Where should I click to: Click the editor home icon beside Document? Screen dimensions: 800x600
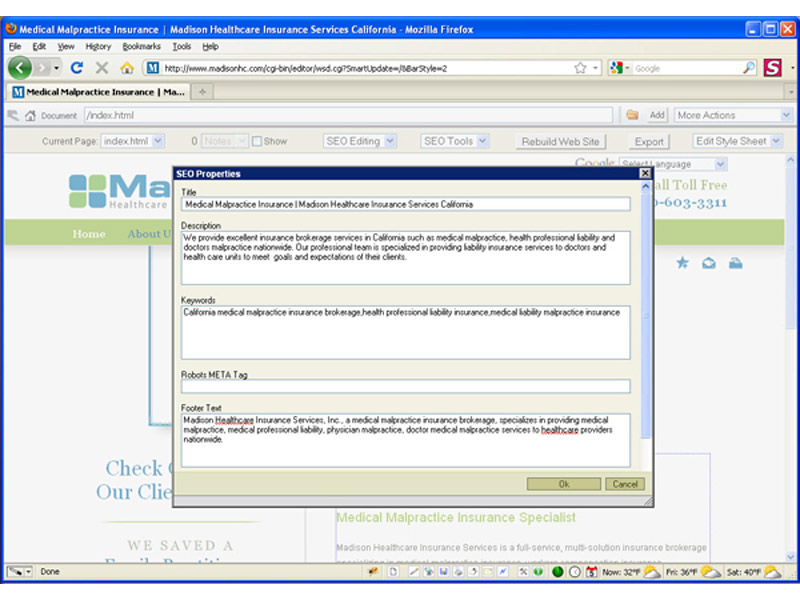pyautogui.click(x=30, y=115)
